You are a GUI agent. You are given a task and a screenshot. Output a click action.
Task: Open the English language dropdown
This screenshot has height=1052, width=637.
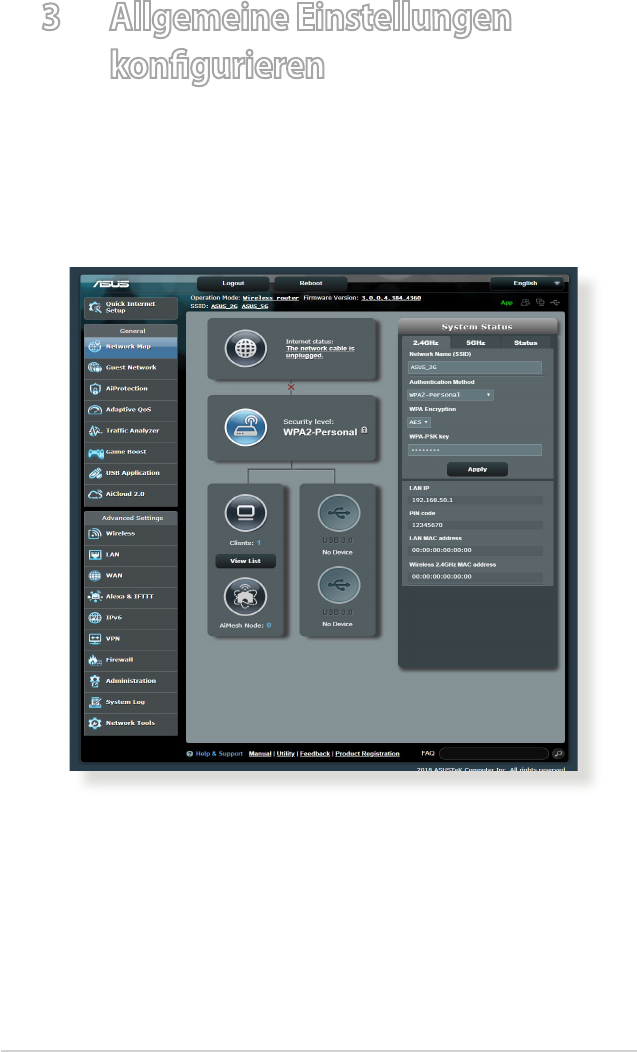click(x=526, y=283)
